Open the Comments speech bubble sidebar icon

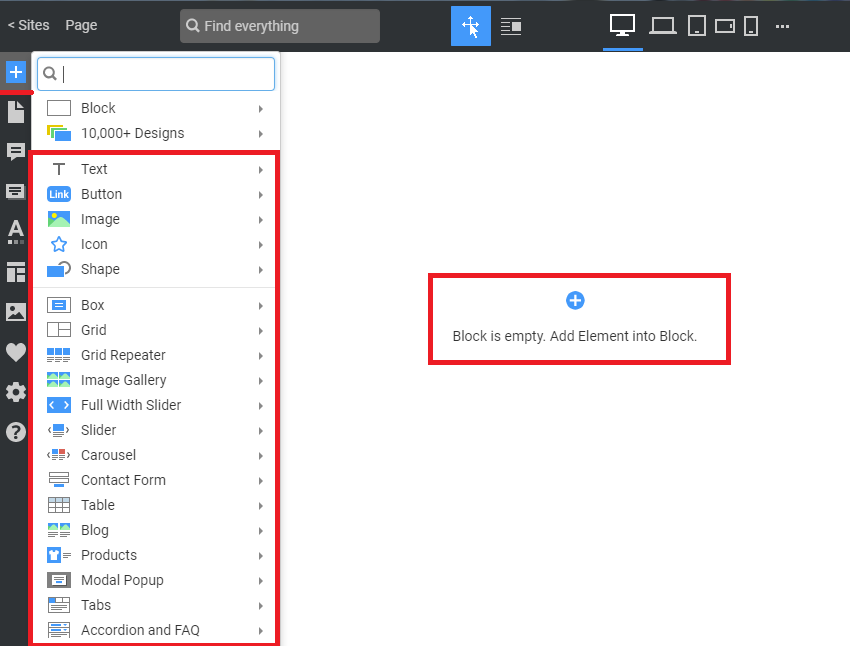click(16, 152)
